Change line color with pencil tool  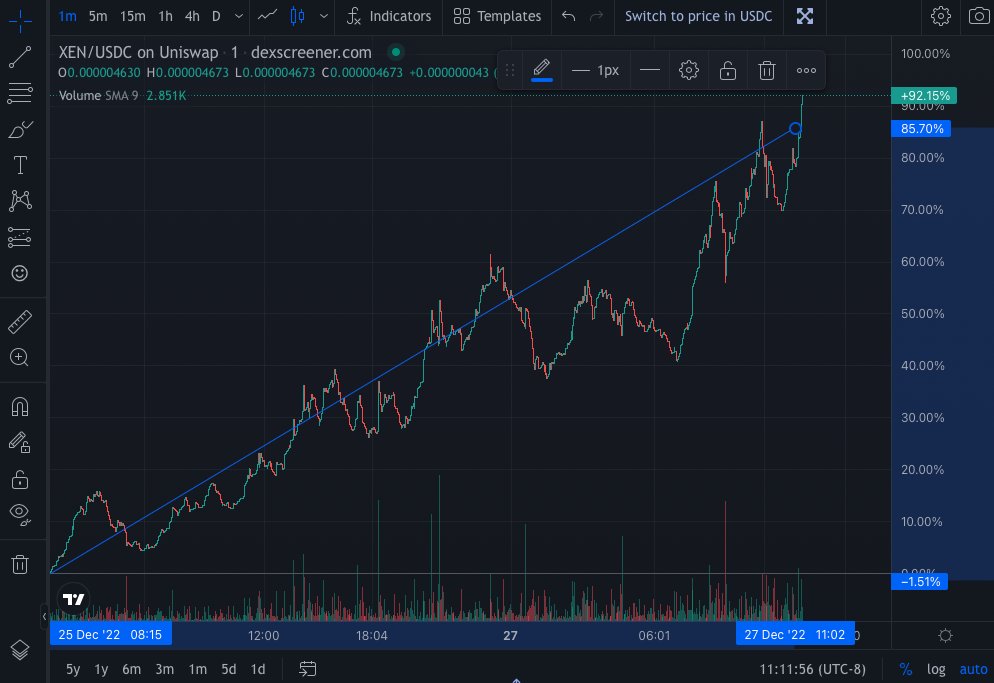pyautogui.click(x=541, y=70)
